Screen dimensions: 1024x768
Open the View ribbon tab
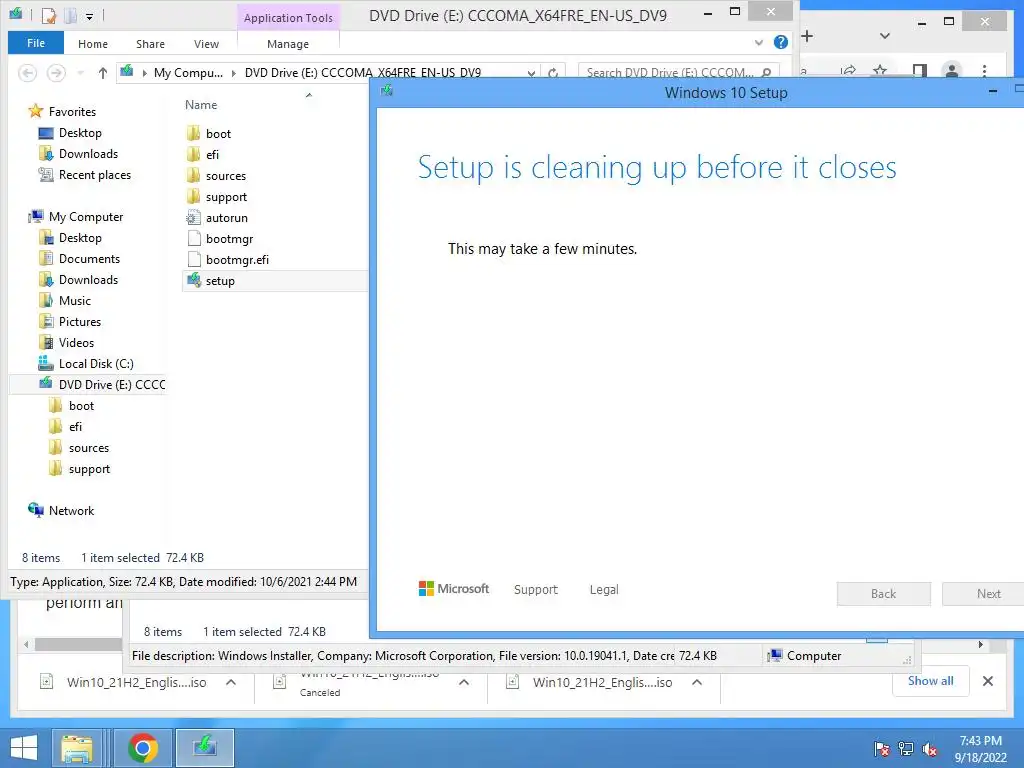pyautogui.click(x=206, y=44)
